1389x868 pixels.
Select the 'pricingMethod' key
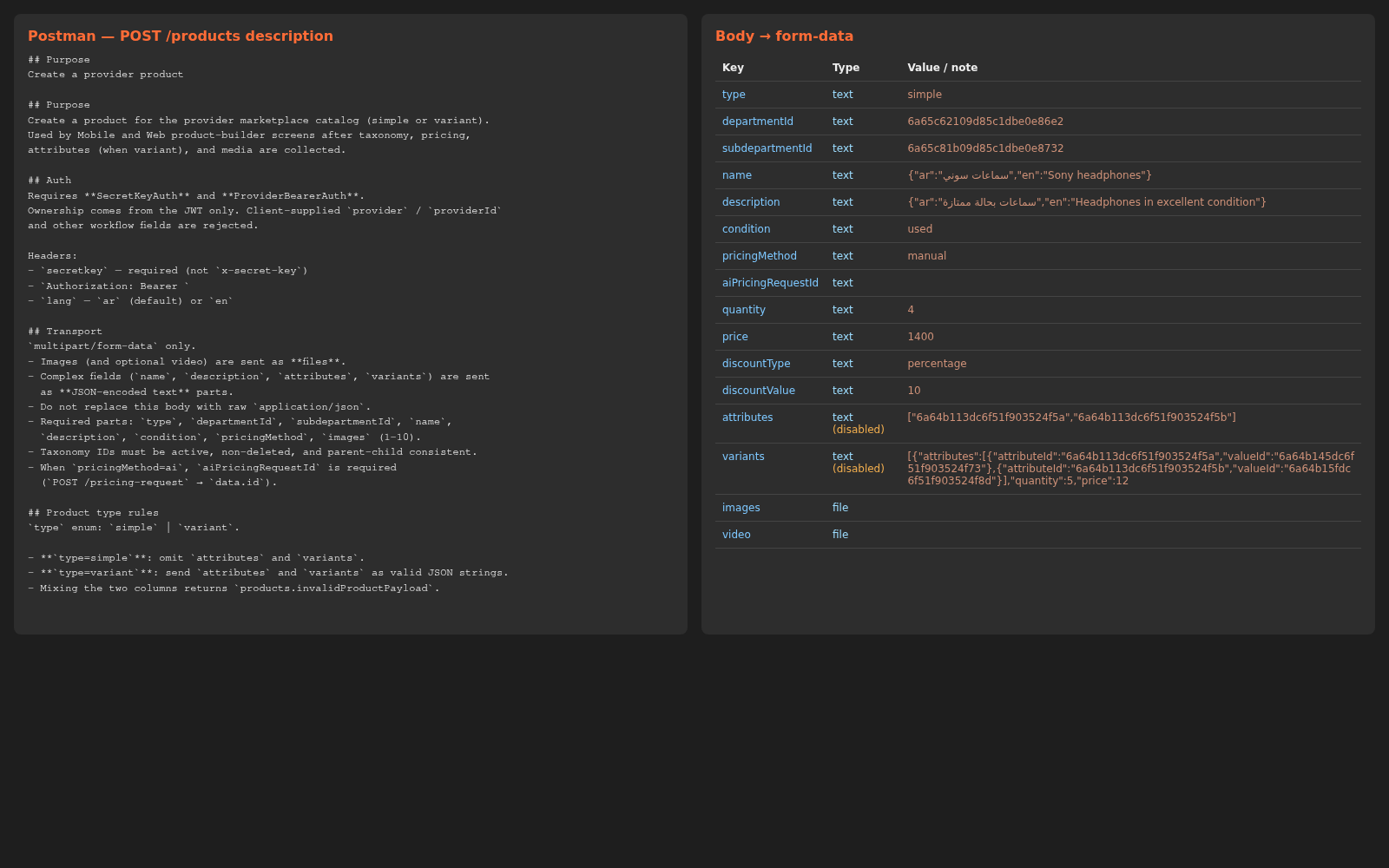(x=759, y=256)
